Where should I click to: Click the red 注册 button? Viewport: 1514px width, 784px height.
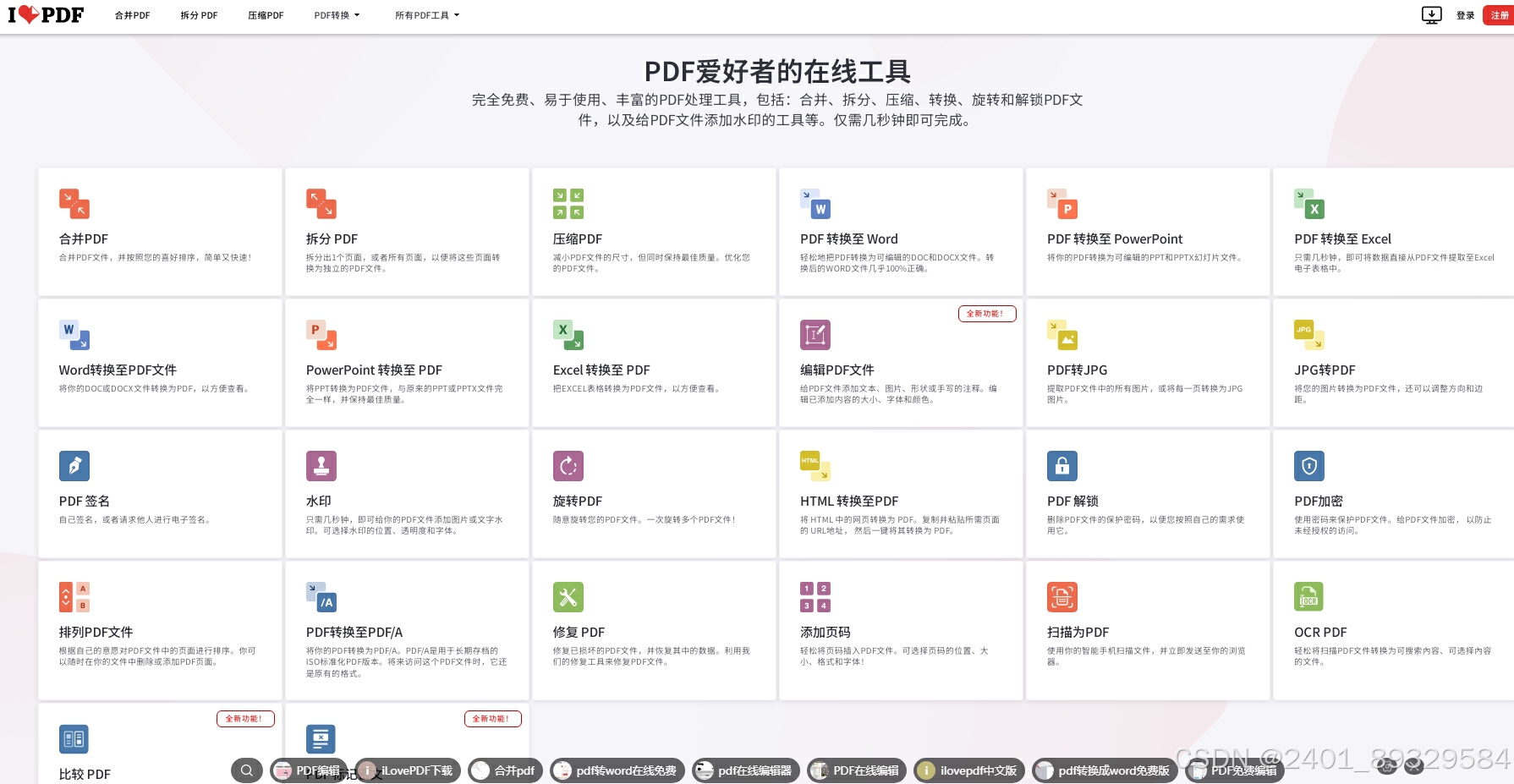coord(1499,15)
